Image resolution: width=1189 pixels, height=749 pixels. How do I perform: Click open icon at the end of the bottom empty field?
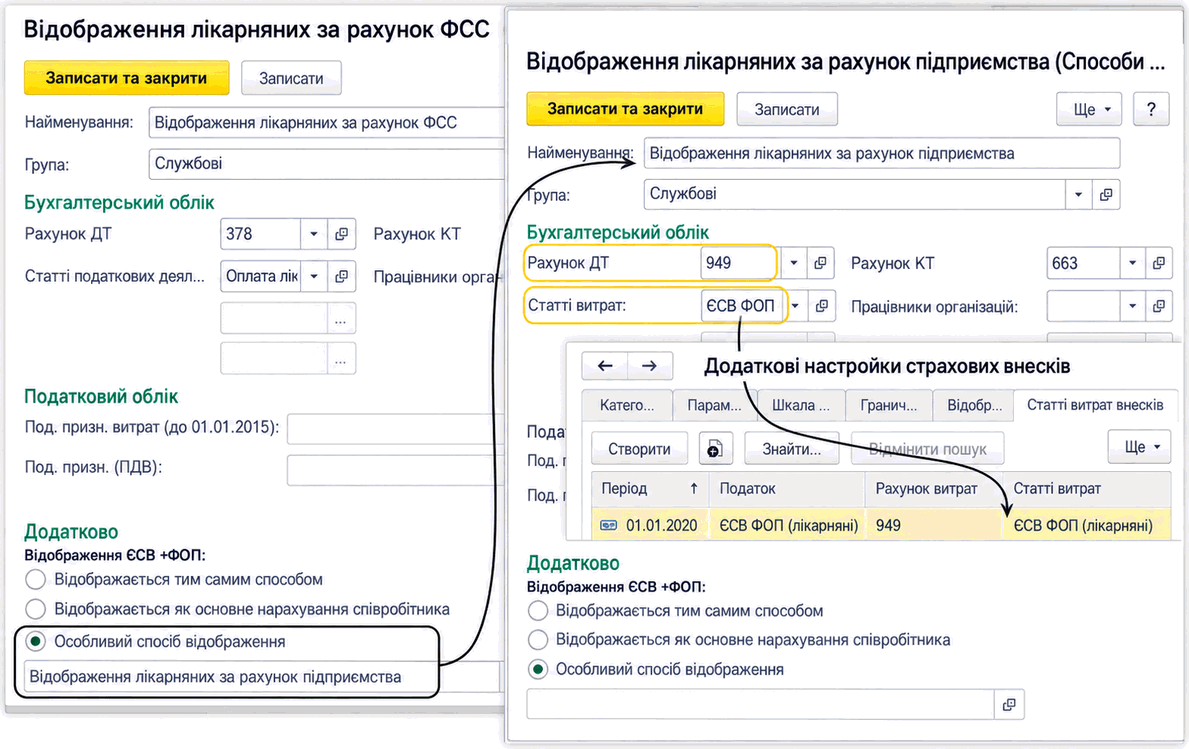(1009, 704)
